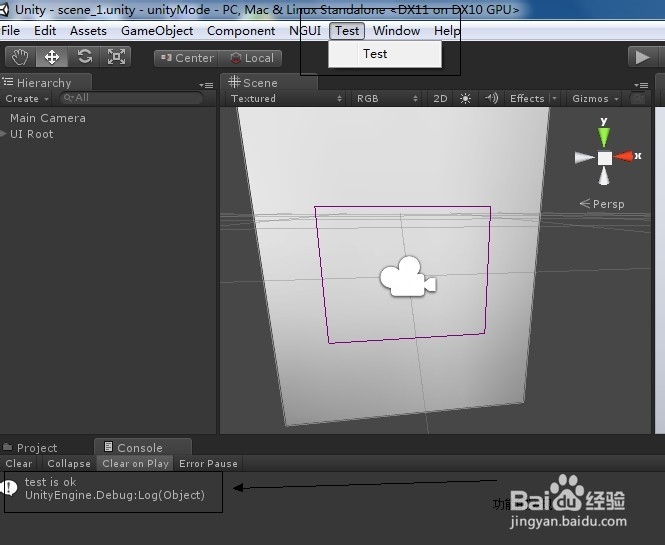Toggle Persp projection label
This screenshot has width=665, height=545.
tap(602, 204)
